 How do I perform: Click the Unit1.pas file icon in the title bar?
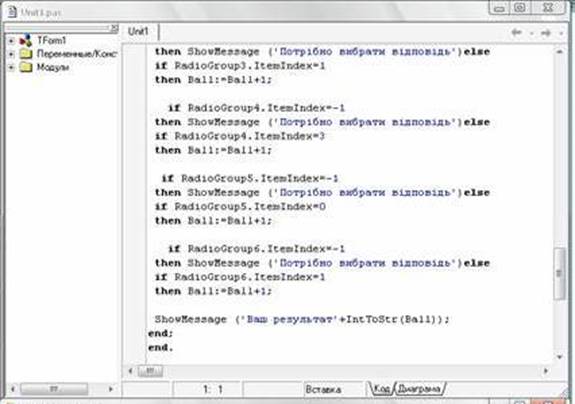(x=12, y=12)
